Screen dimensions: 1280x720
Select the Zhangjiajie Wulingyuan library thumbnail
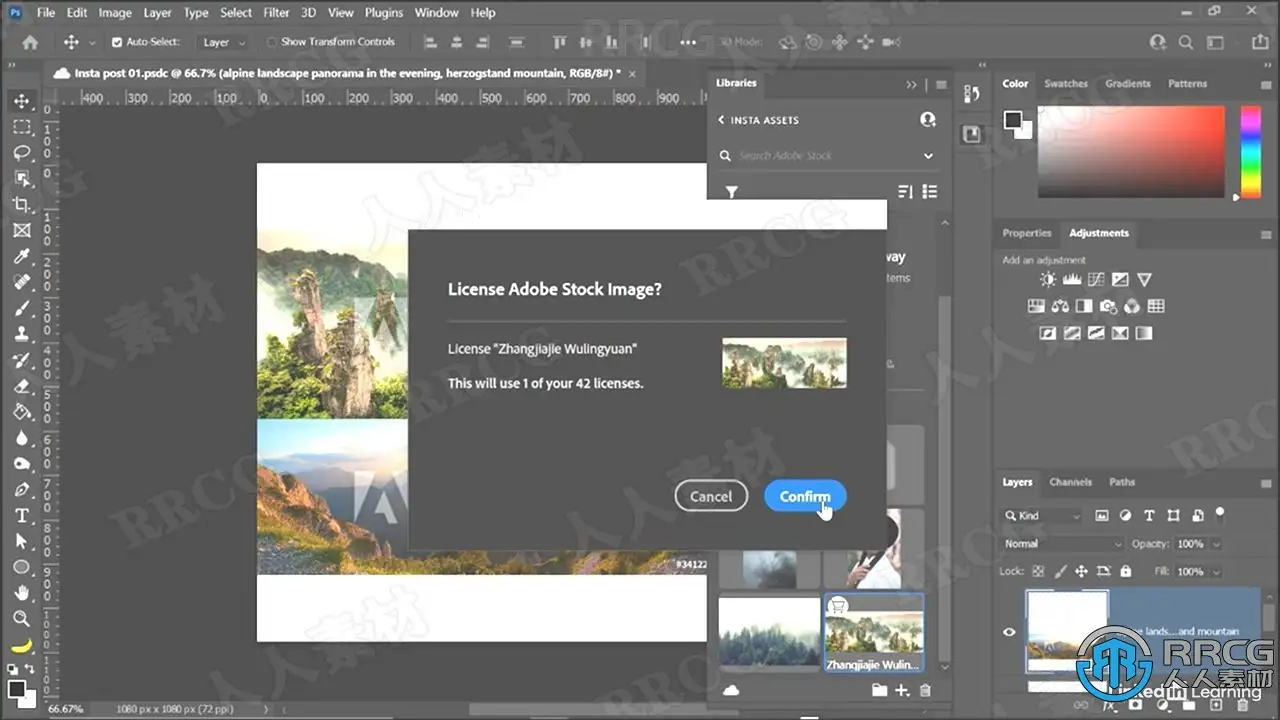click(x=873, y=631)
